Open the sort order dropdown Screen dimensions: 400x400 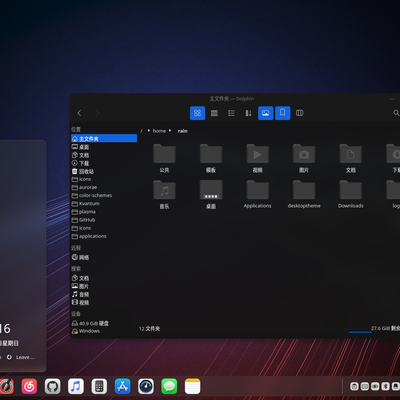coord(248,113)
